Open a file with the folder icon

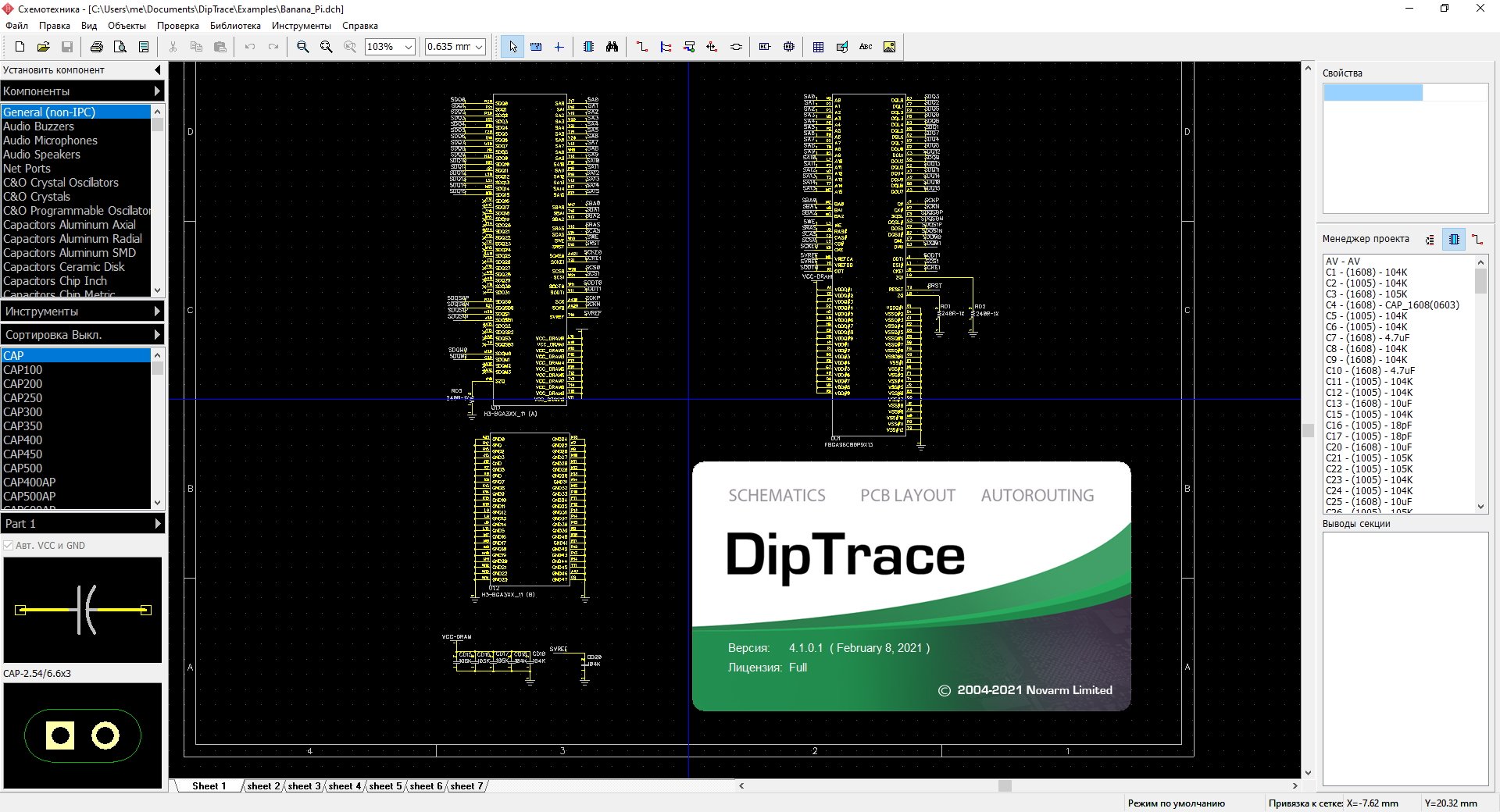tap(44, 47)
